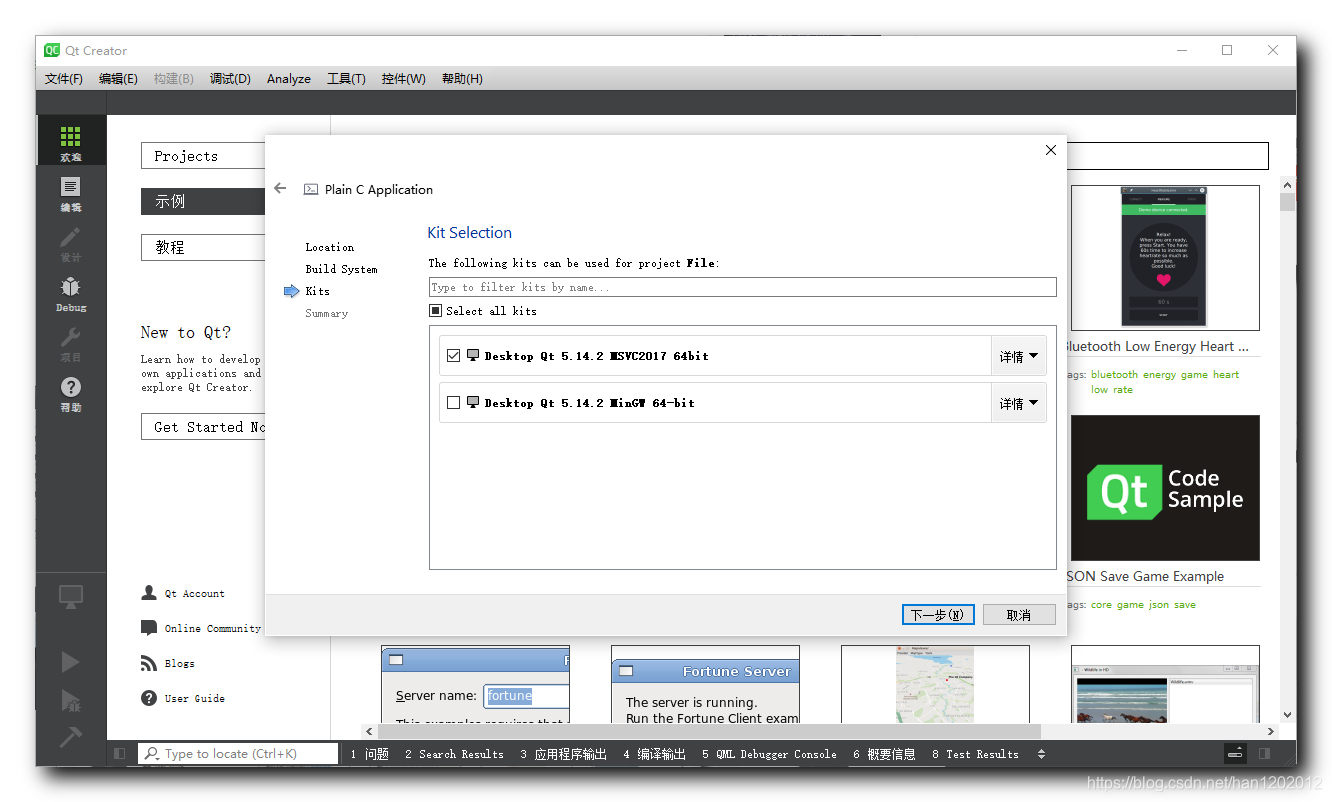
Task: Click the progress details toggle icon
Action: (x=1236, y=754)
